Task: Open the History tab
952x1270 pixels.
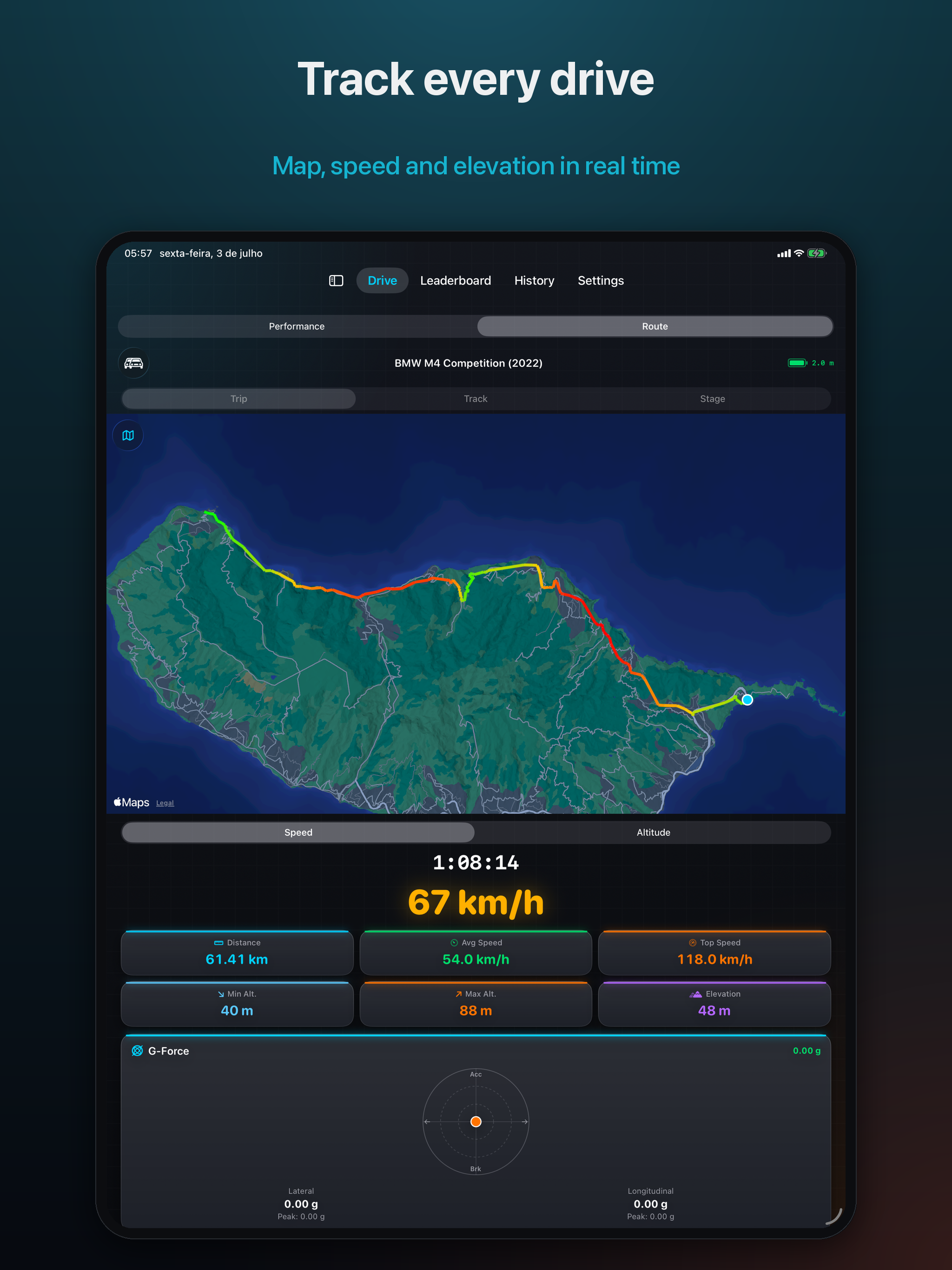Action: (534, 280)
